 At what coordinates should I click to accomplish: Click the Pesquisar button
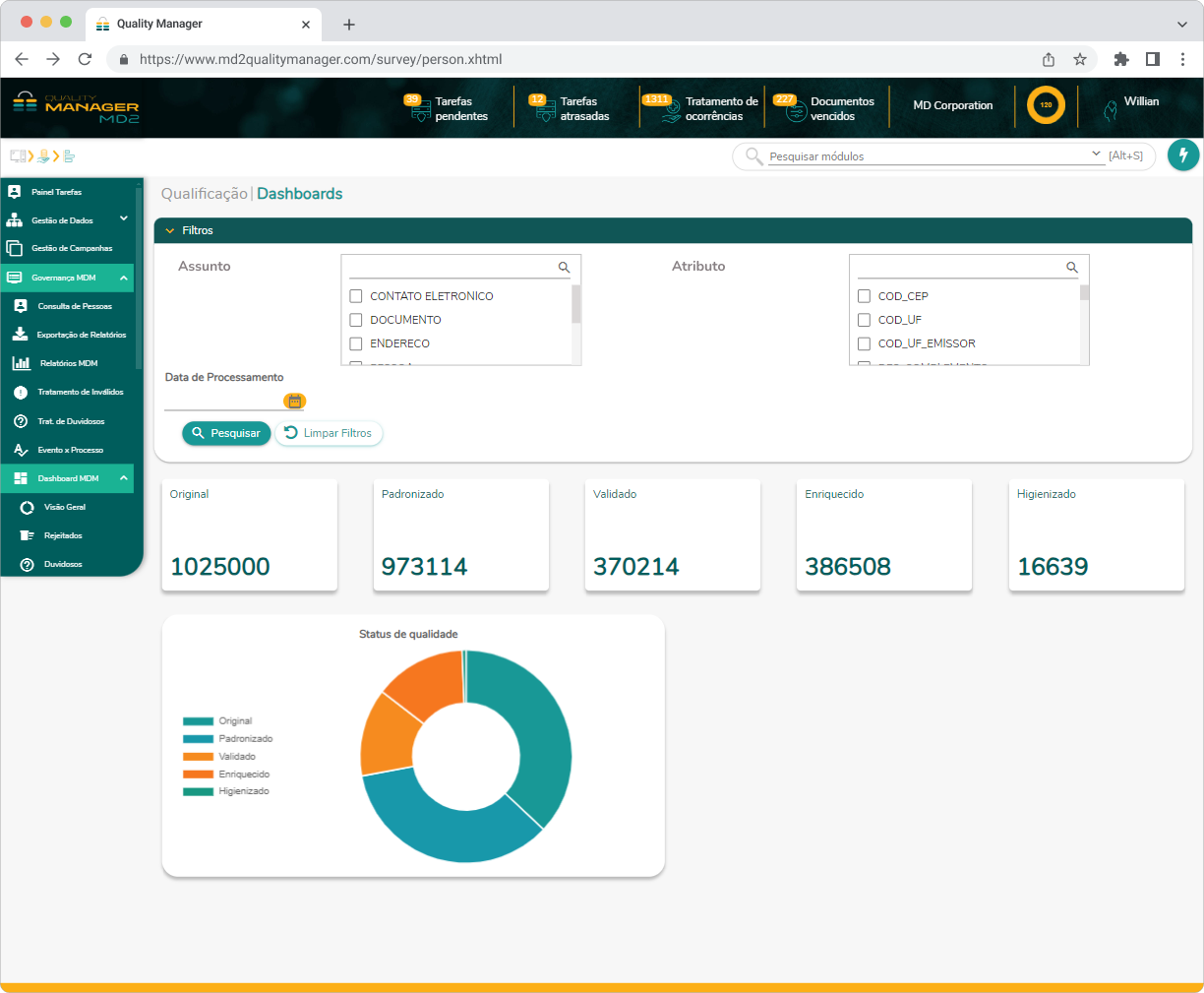226,433
